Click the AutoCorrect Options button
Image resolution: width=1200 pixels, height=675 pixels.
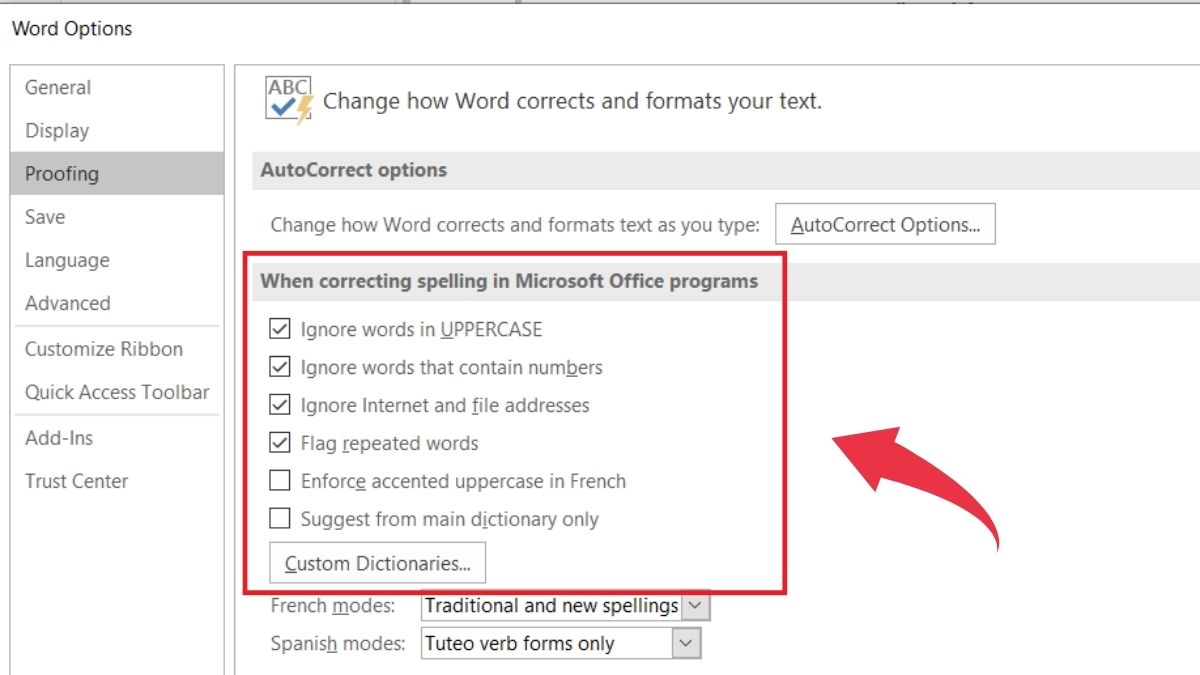[x=885, y=225]
